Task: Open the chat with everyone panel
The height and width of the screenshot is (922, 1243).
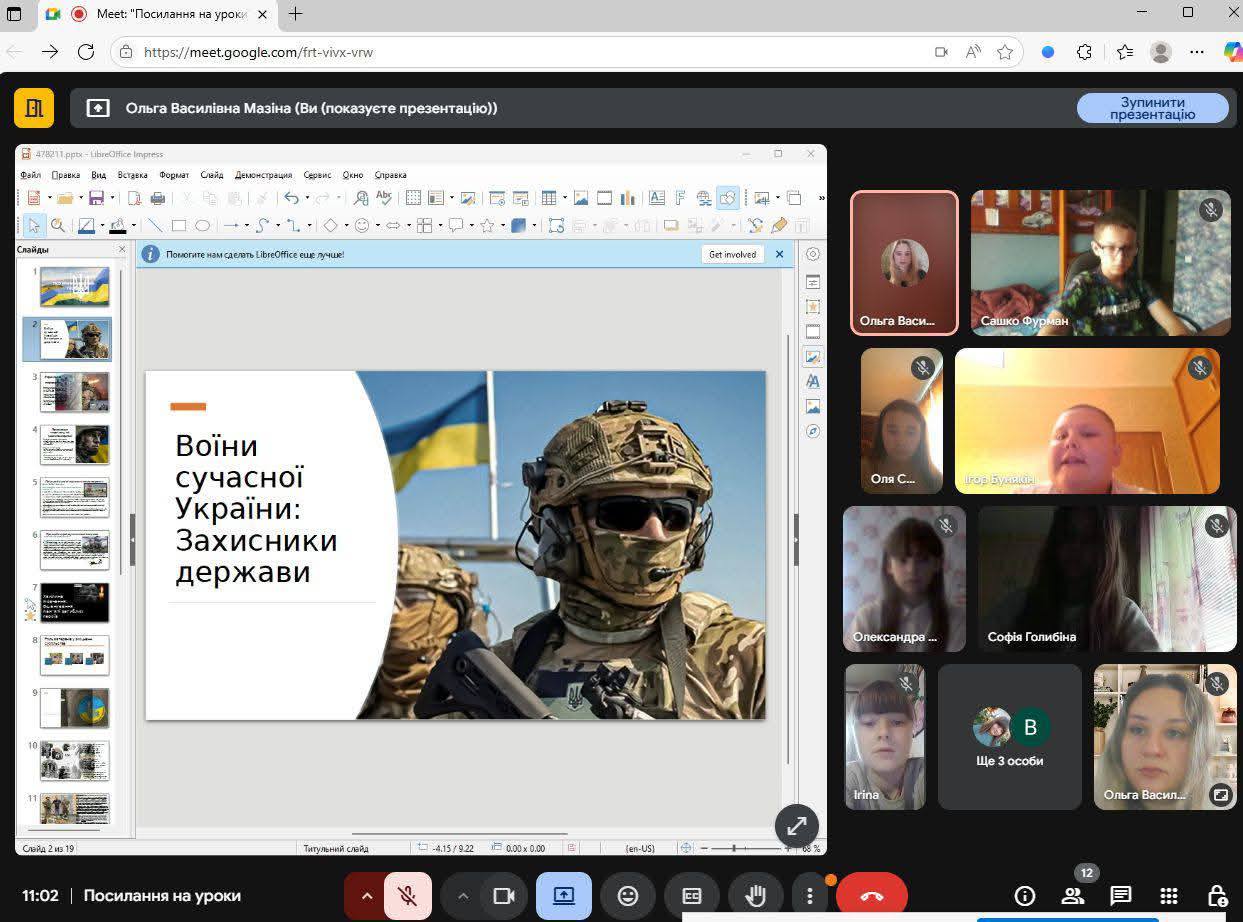Action: (1120, 896)
